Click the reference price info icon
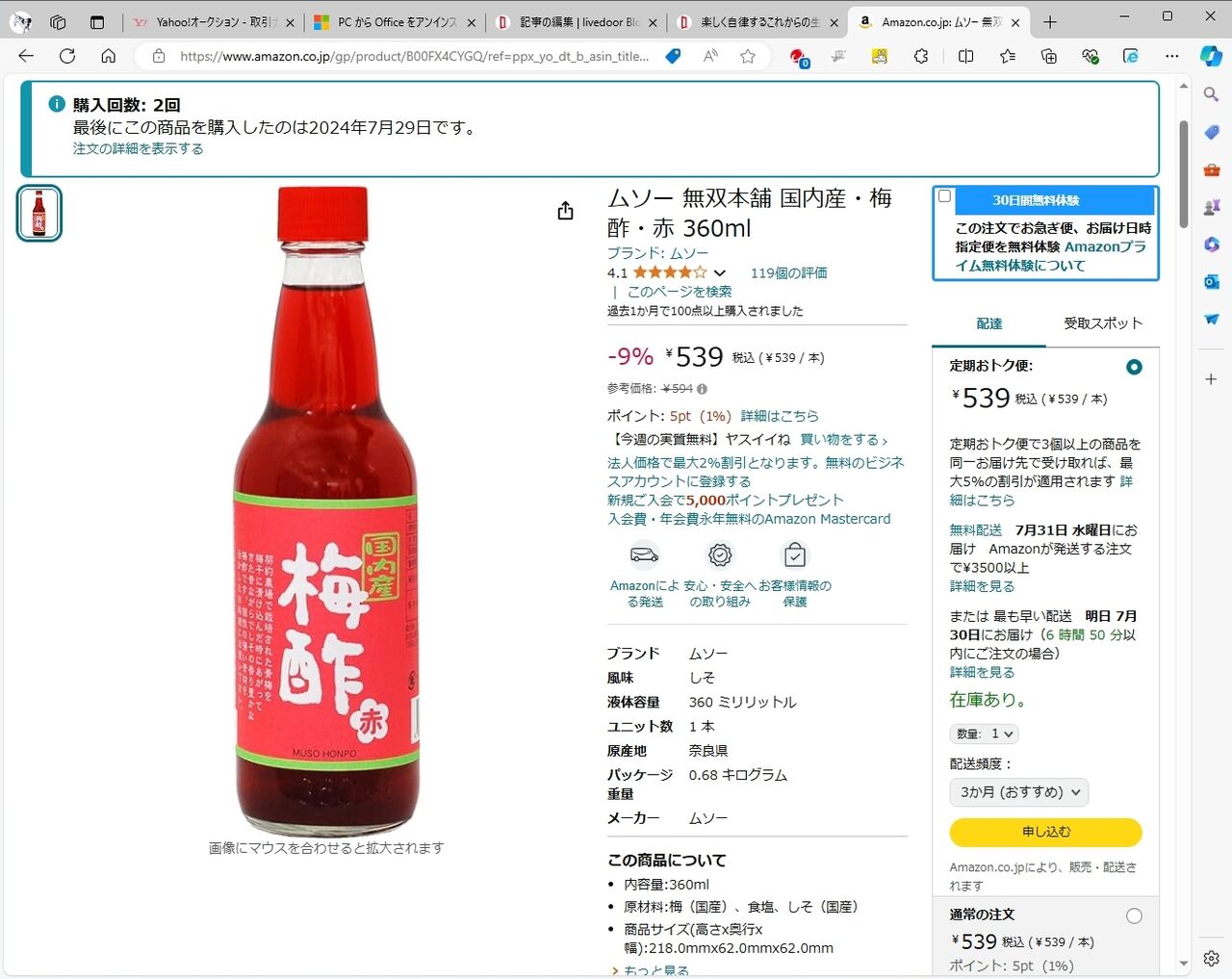This screenshot has width=1232, height=979. pyautogui.click(x=702, y=389)
